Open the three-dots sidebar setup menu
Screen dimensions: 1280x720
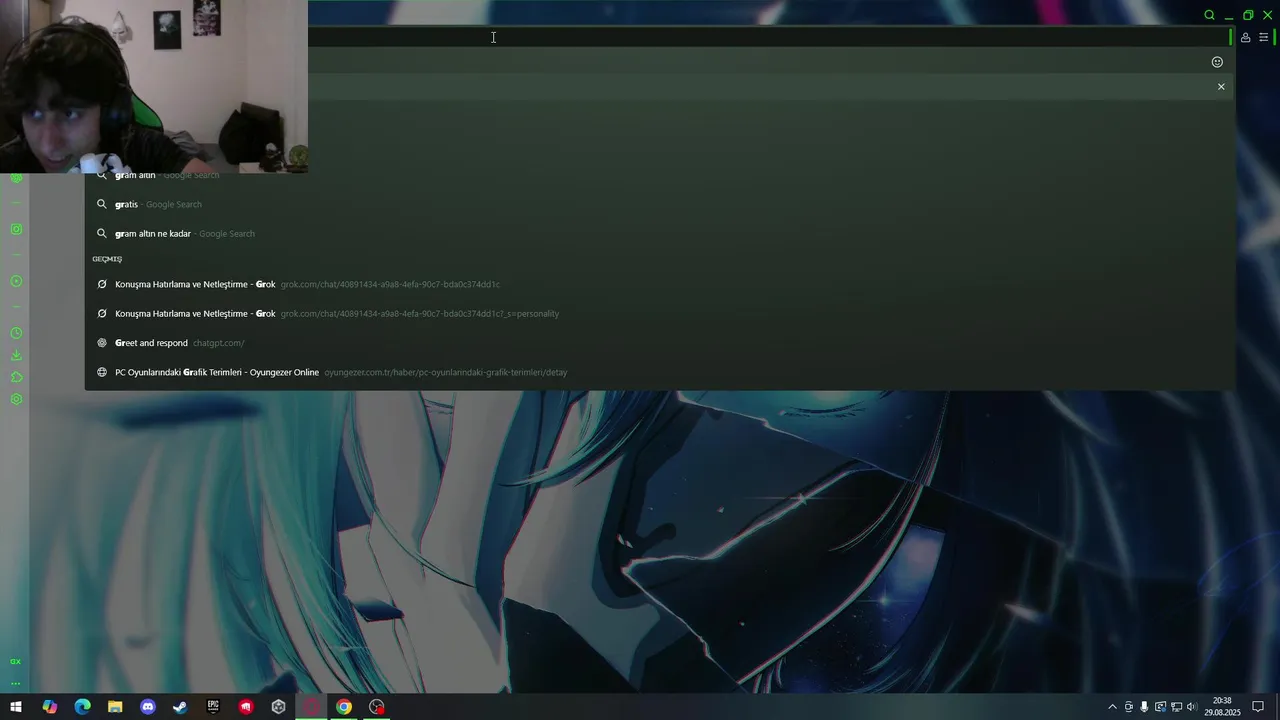coord(15,684)
